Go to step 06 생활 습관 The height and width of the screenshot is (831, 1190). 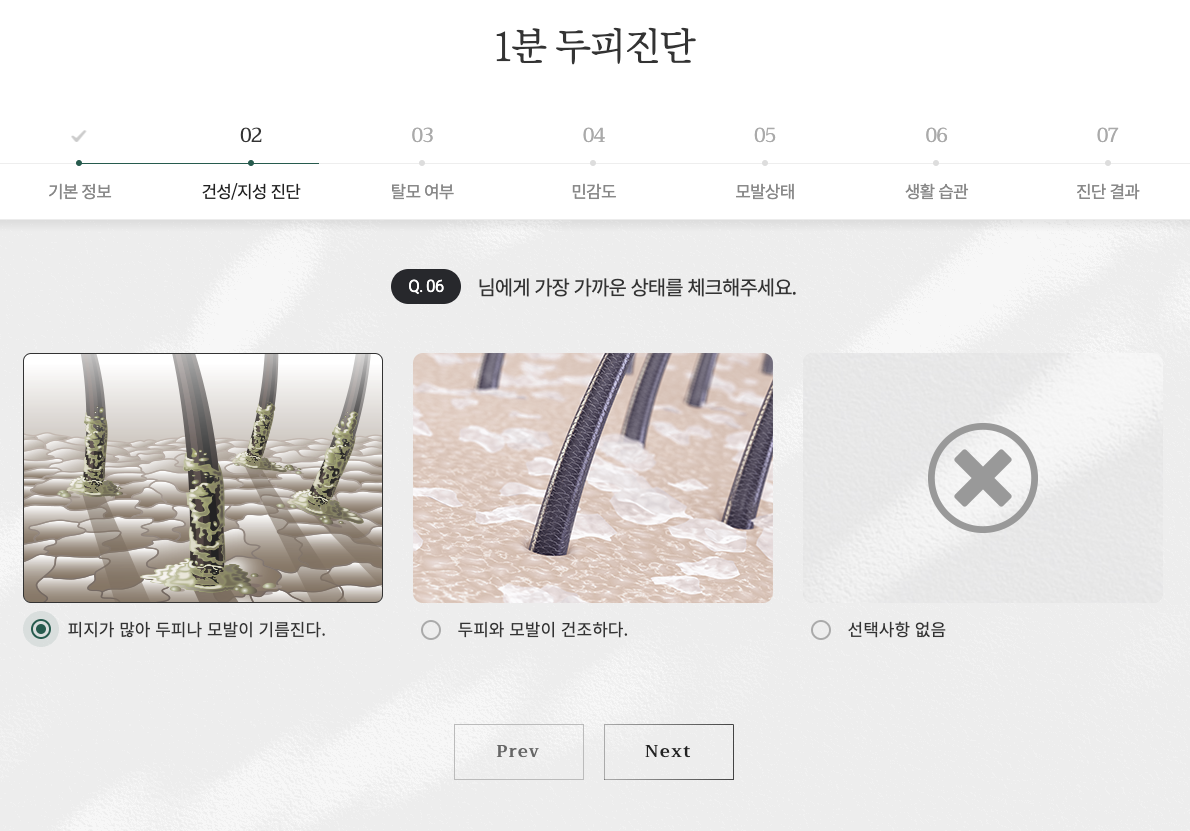[937, 162]
